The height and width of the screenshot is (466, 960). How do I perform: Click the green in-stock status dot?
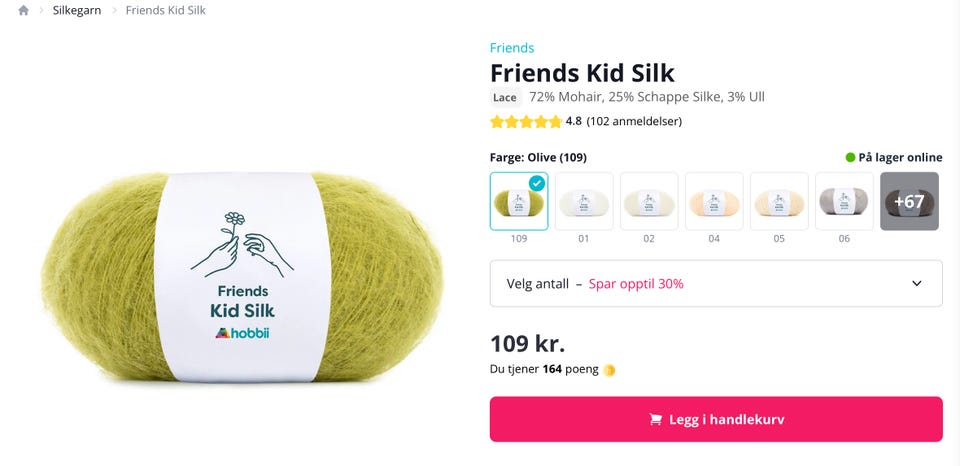point(850,157)
